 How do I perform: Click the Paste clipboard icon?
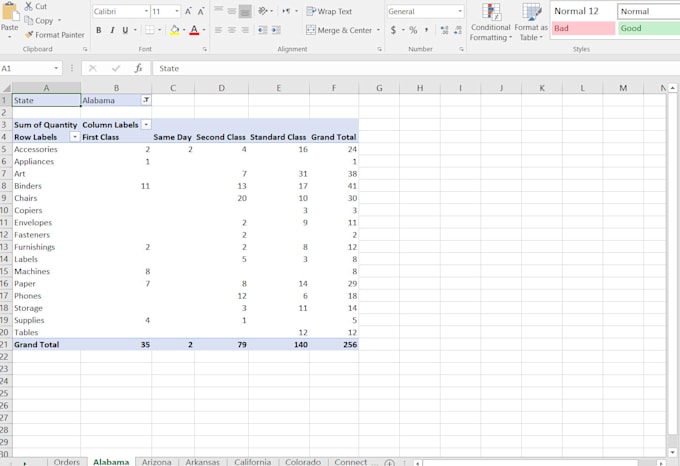click(10, 12)
